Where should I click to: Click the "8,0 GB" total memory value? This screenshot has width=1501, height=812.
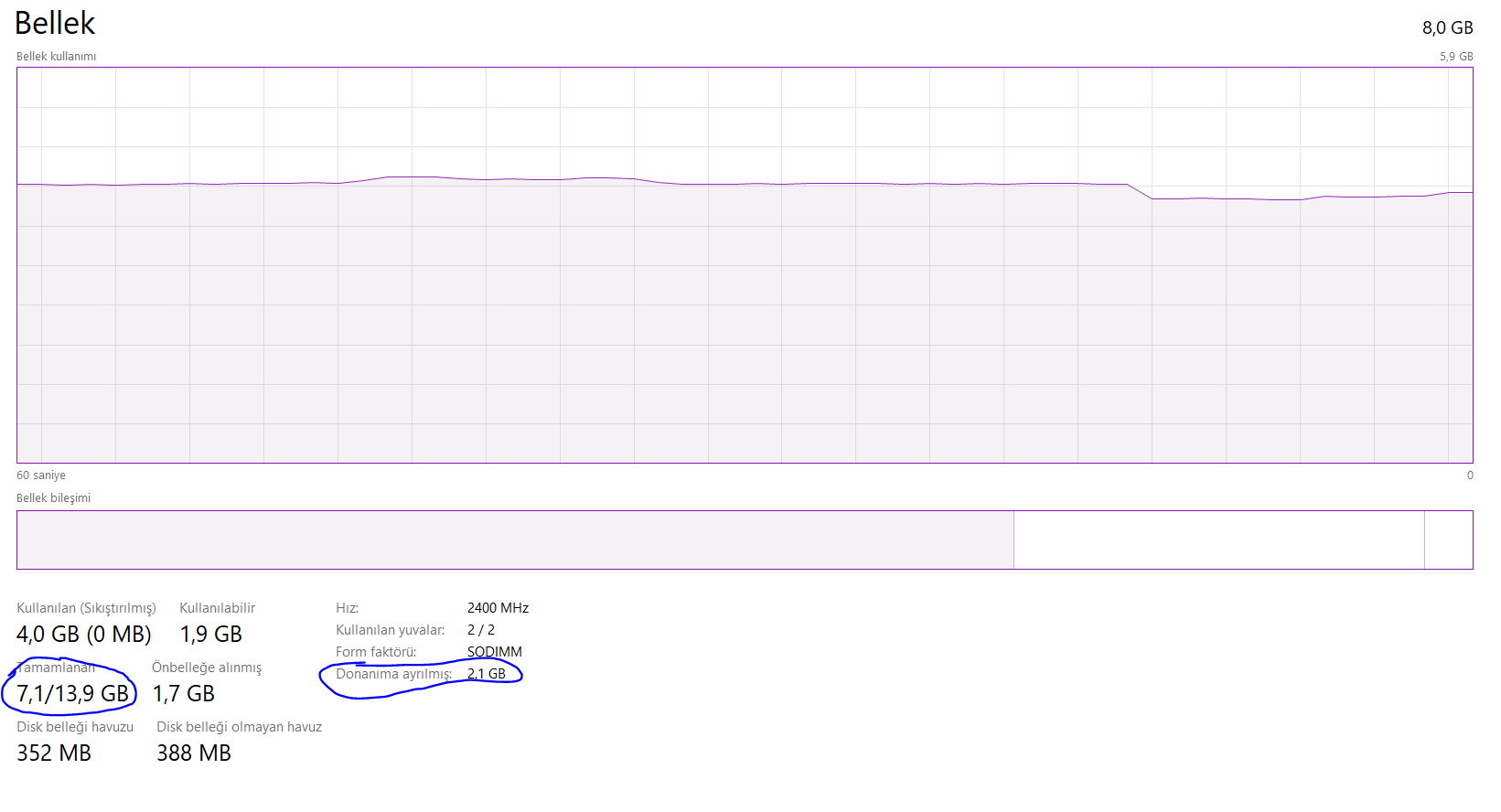[x=1447, y=27]
